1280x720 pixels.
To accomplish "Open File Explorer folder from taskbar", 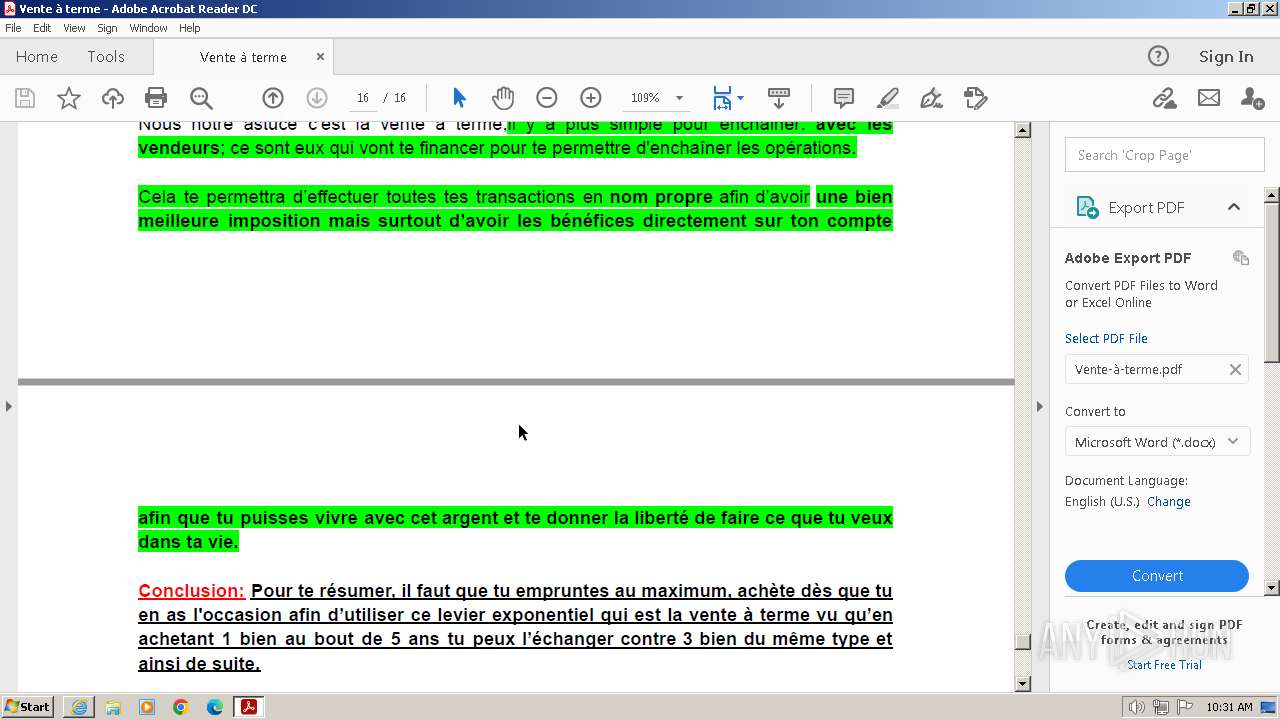I will [113, 707].
